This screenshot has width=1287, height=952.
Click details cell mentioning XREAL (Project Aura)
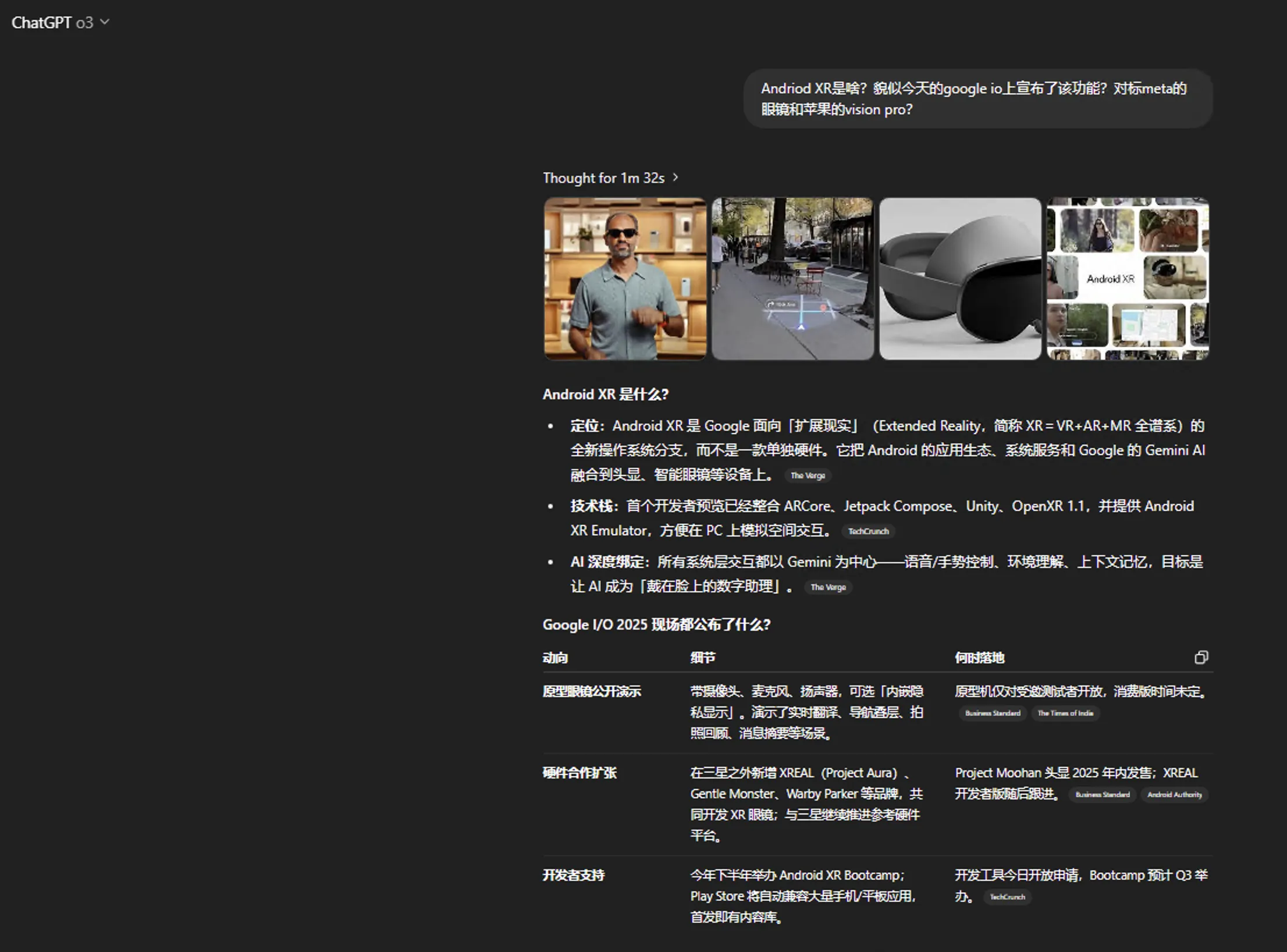click(807, 804)
